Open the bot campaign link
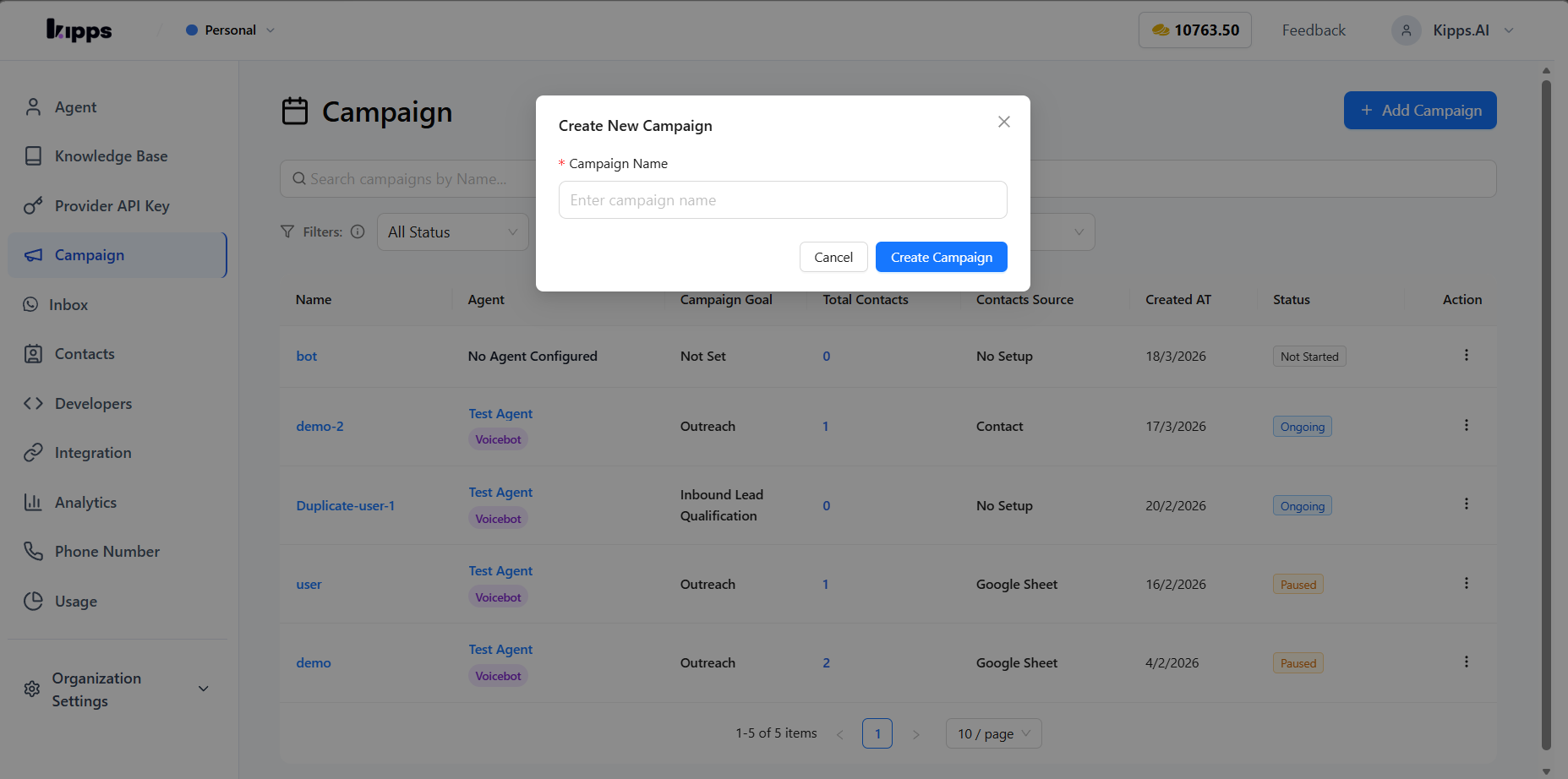The image size is (1568, 779). [x=306, y=356]
